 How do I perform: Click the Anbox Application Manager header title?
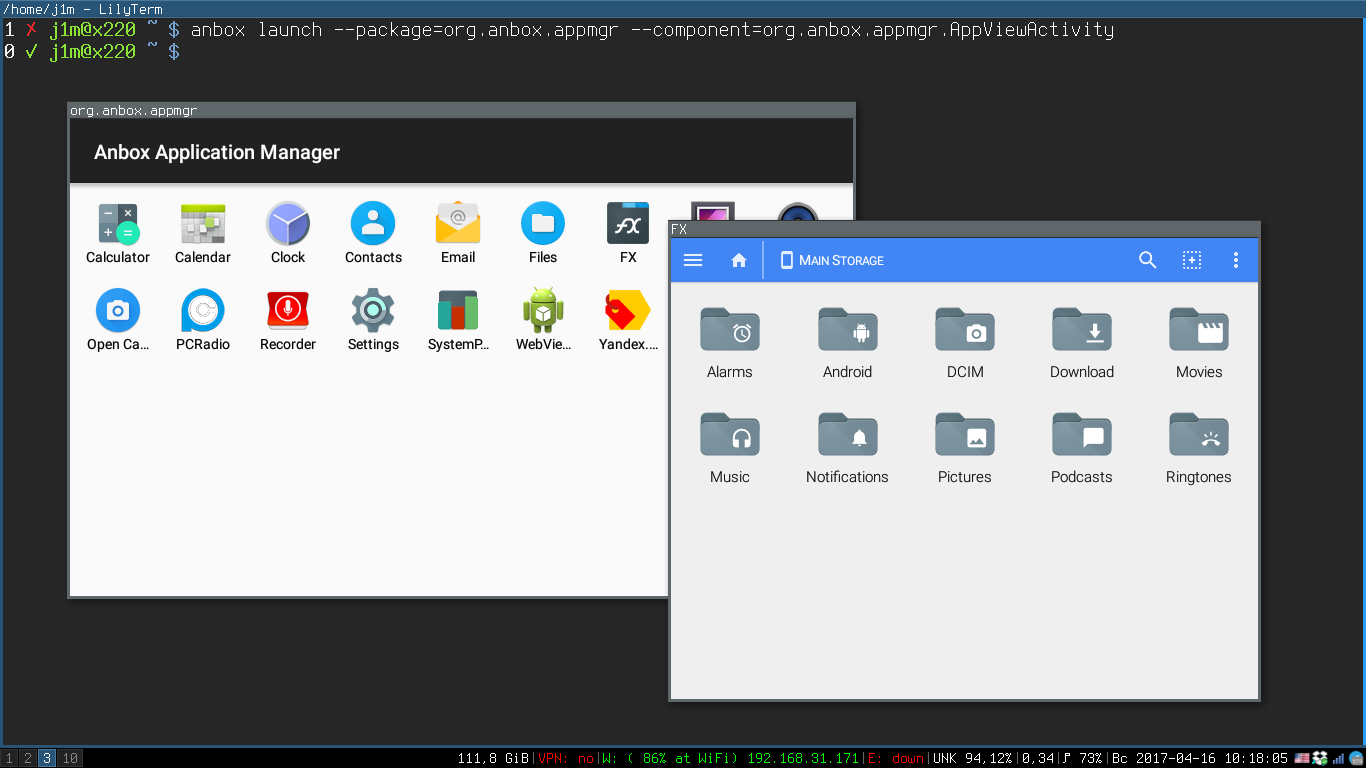(217, 152)
